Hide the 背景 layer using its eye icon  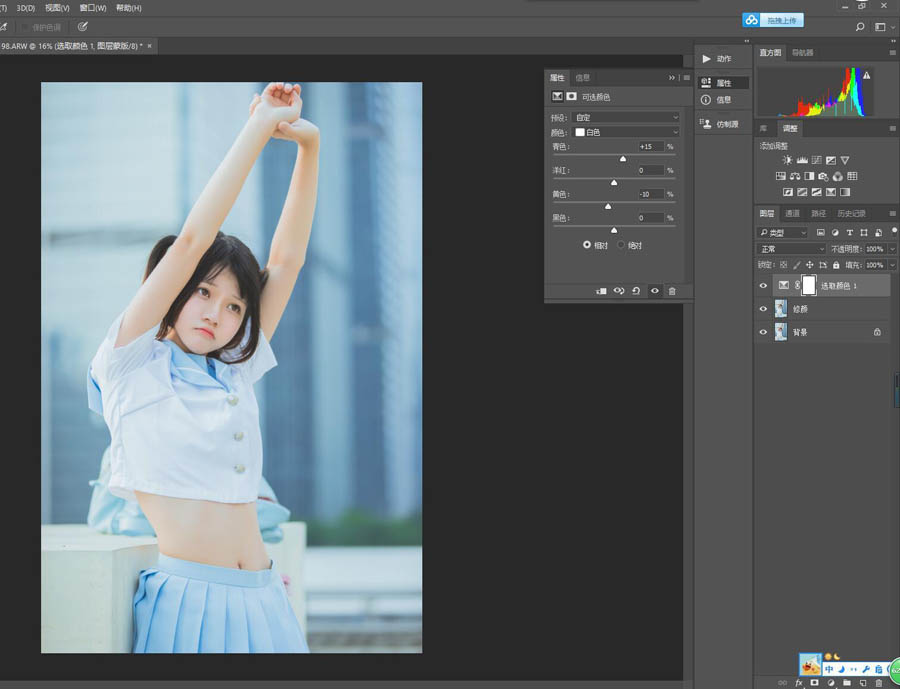[x=764, y=332]
